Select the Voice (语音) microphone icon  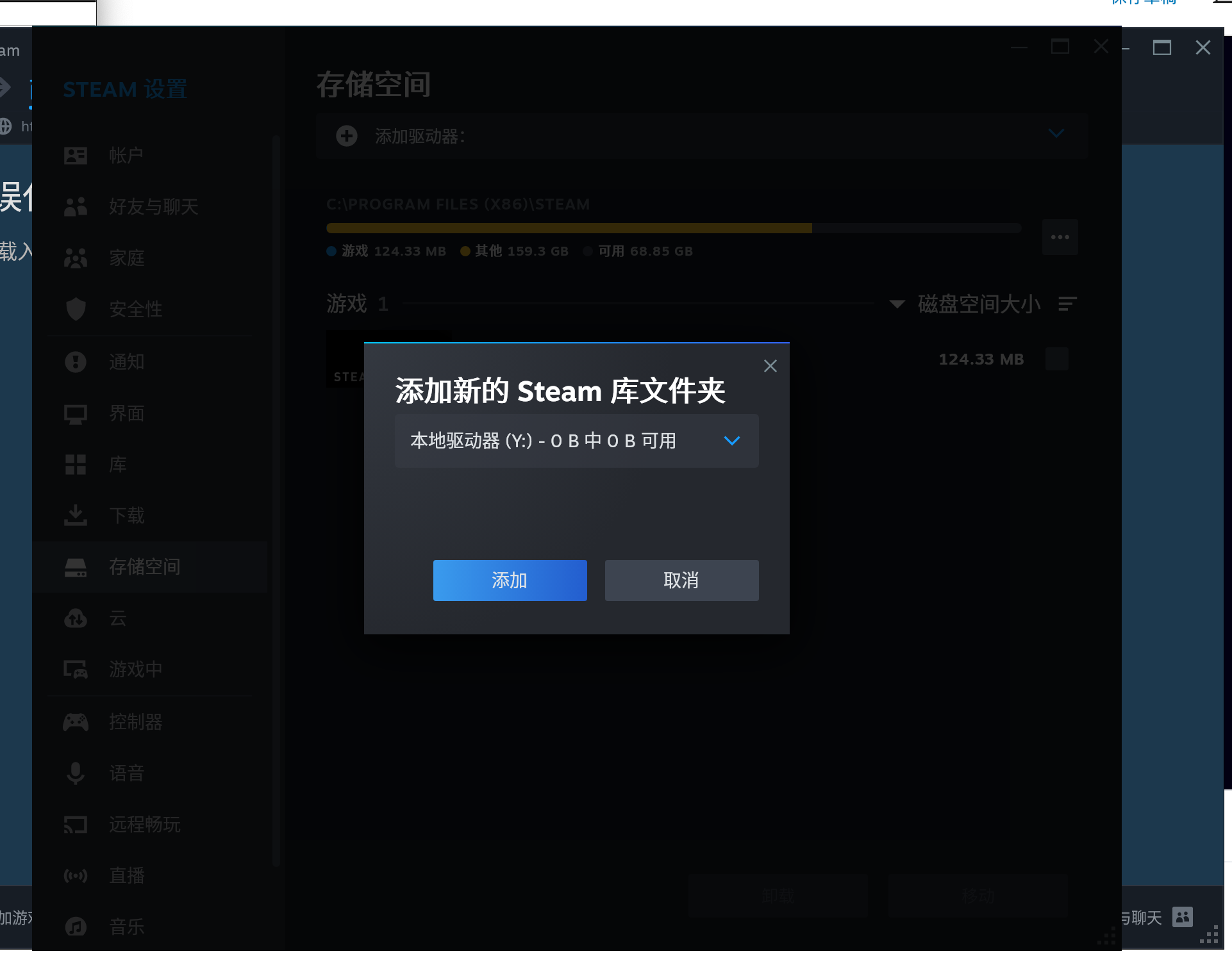76,773
